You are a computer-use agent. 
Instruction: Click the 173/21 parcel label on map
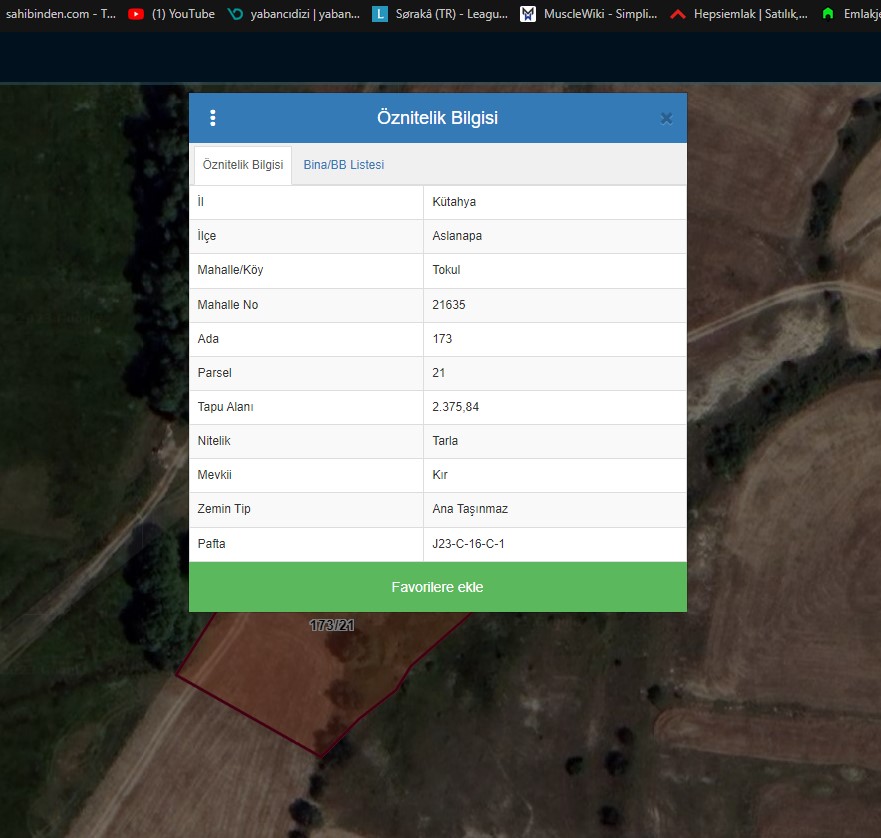tap(332, 625)
